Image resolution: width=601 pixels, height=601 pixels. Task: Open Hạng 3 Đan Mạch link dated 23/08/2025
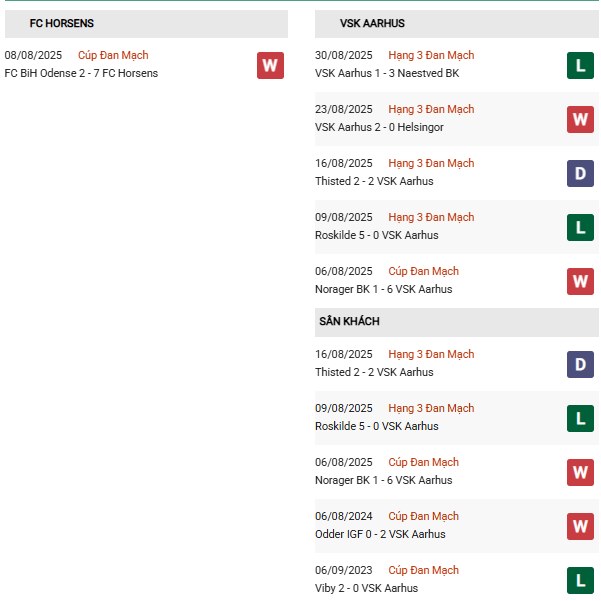click(x=431, y=110)
